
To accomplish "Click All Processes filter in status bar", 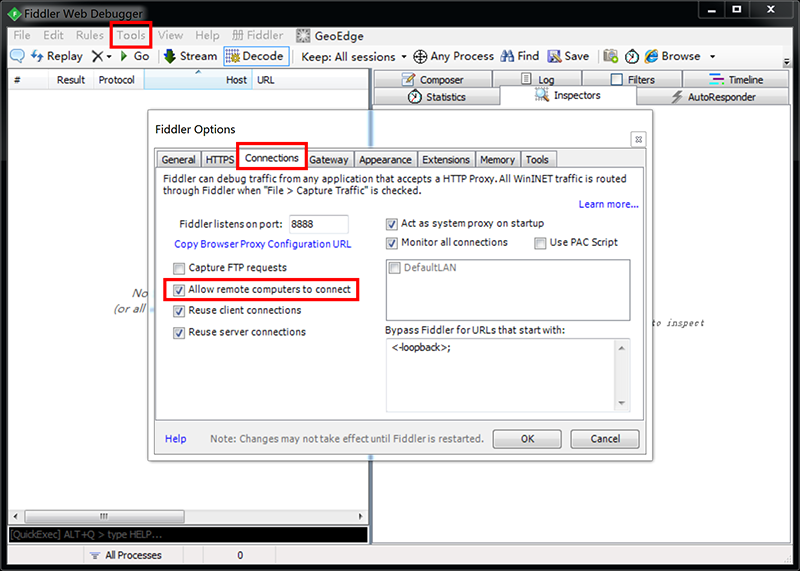I will 126,555.
